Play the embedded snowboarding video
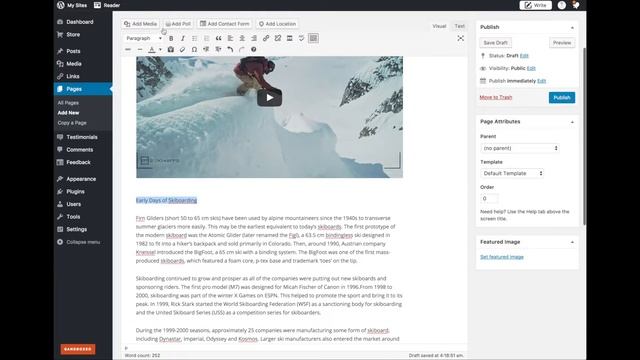This screenshot has width=640, height=360. point(269,98)
